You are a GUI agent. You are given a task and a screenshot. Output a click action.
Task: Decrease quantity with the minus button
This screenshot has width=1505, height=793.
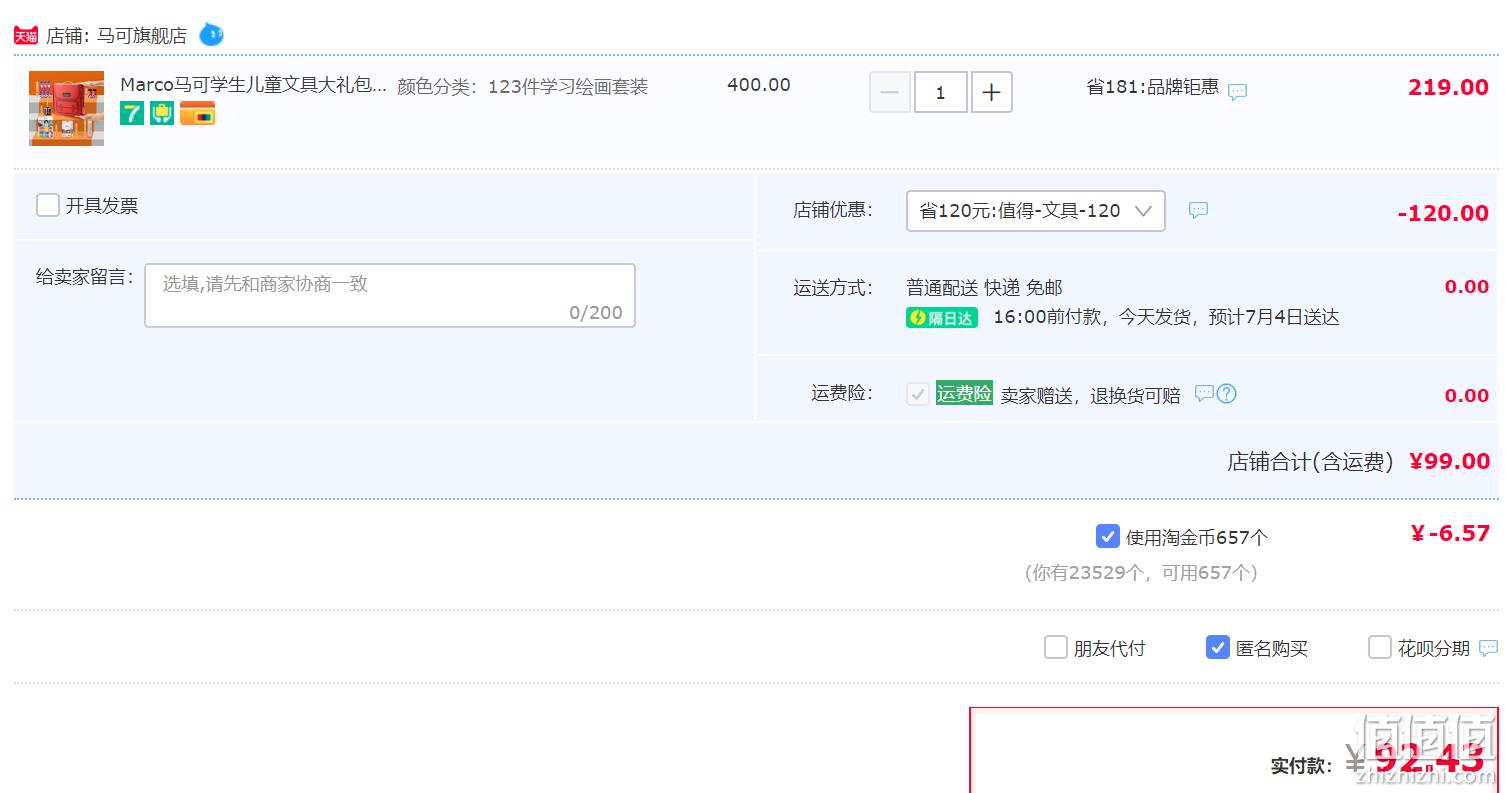[890, 93]
